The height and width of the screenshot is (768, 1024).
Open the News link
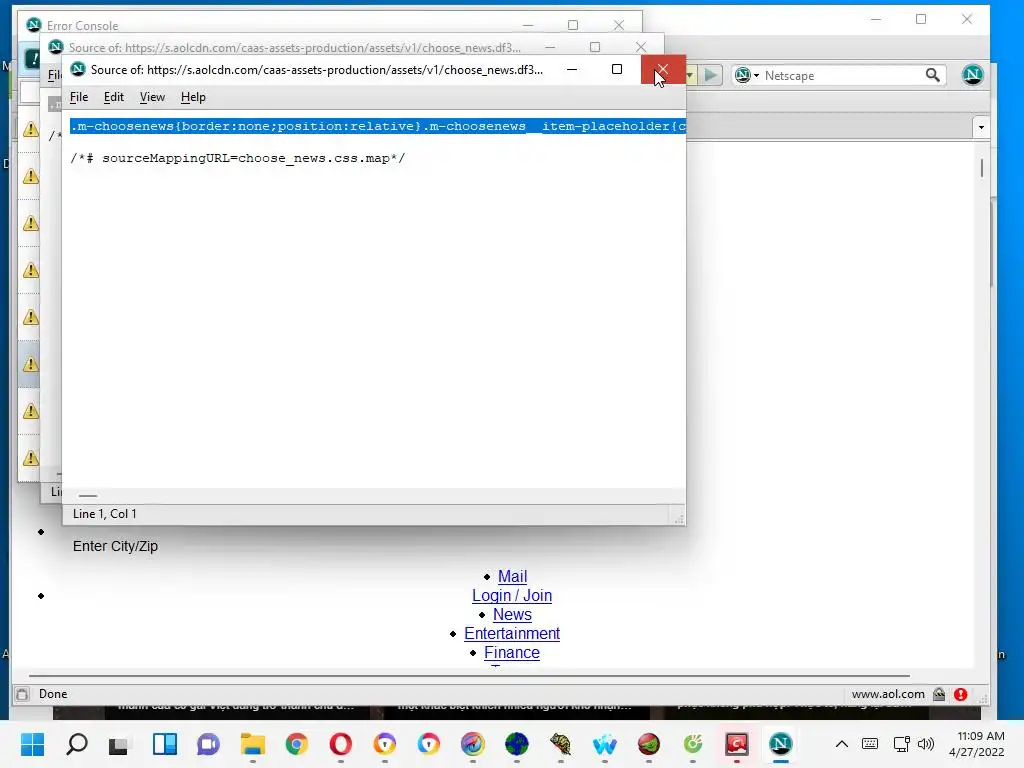(512, 615)
